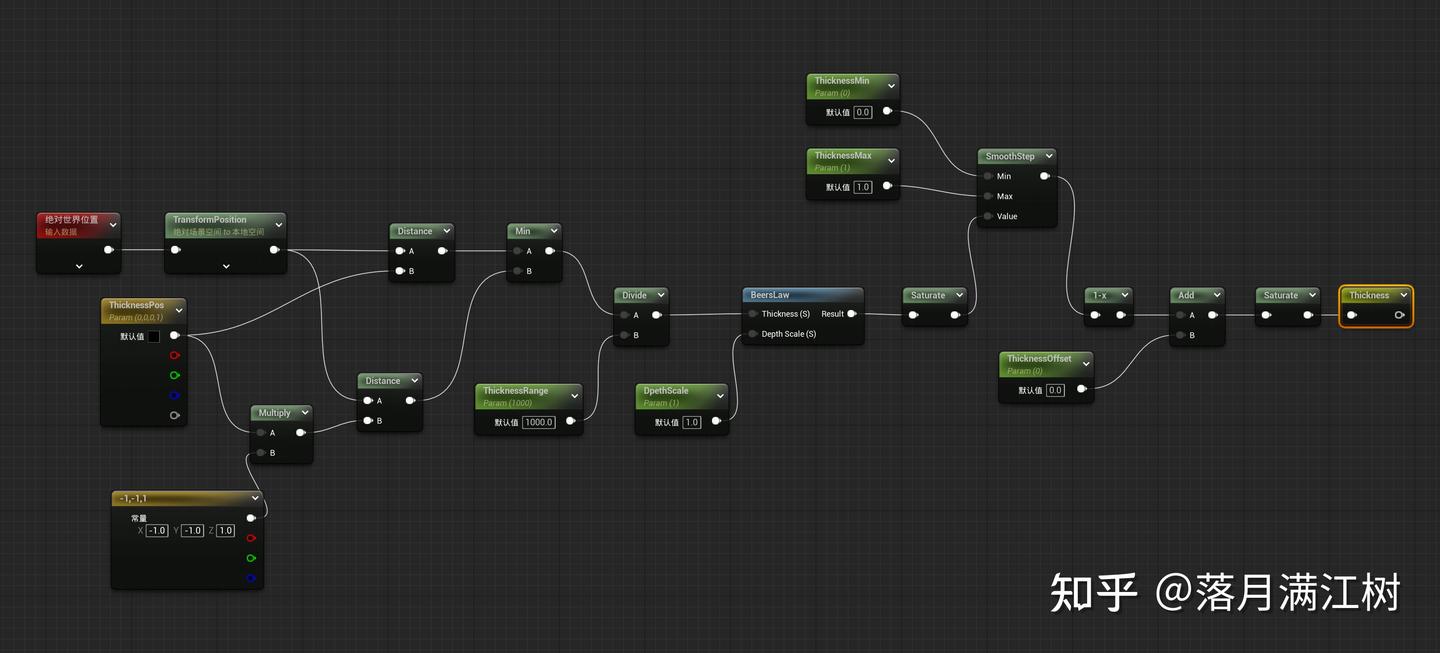Click the ThicknessMin output pin
This screenshot has width=1440, height=653.
click(x=887, y=112)
